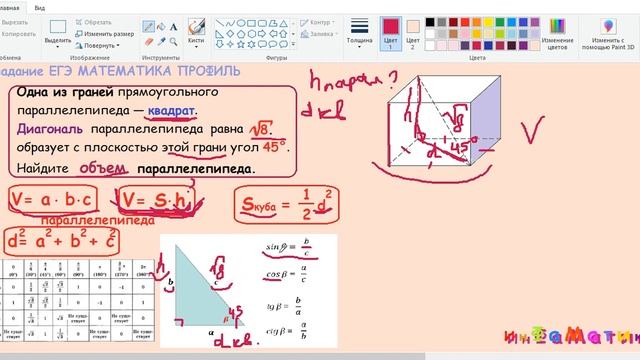The image size is (640, 360).
Task: Pick the green color swatch
Action: (500, 22)
